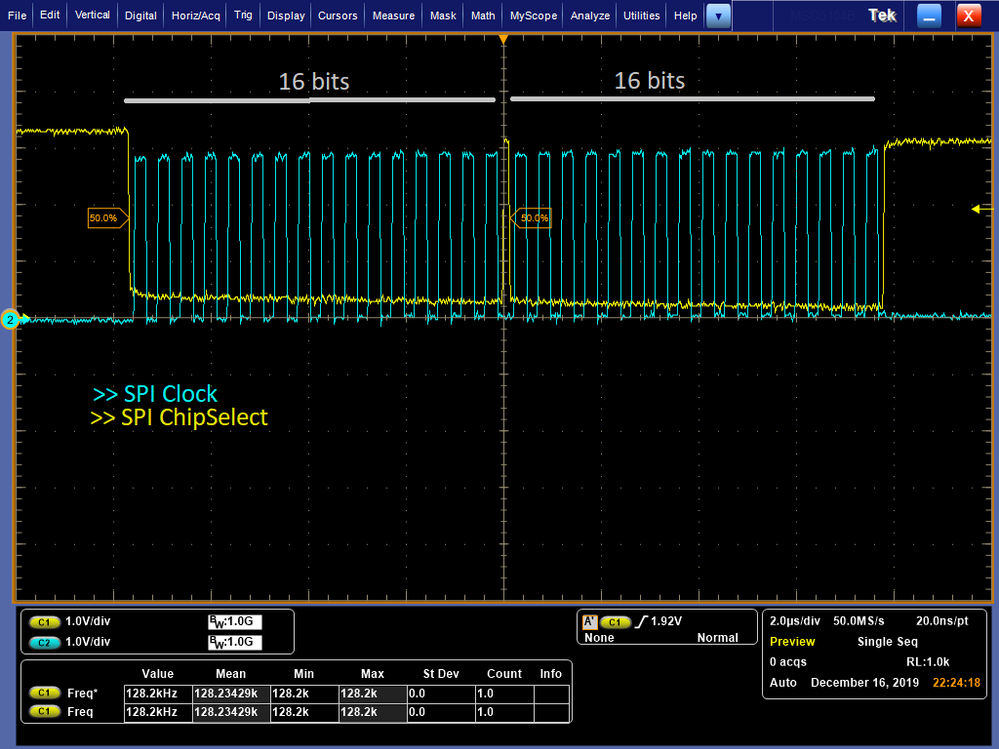Open the Trig menu
999x749 pixels.
tap(243, 15)
